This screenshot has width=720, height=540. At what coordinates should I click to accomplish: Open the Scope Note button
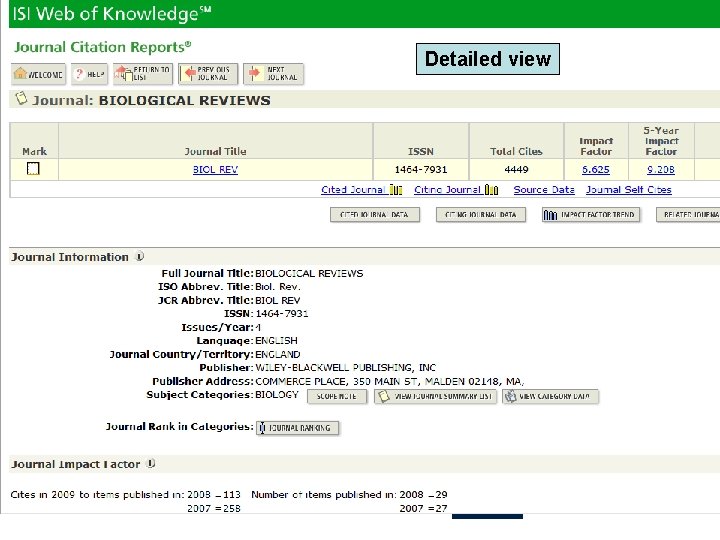coord(337,396)
